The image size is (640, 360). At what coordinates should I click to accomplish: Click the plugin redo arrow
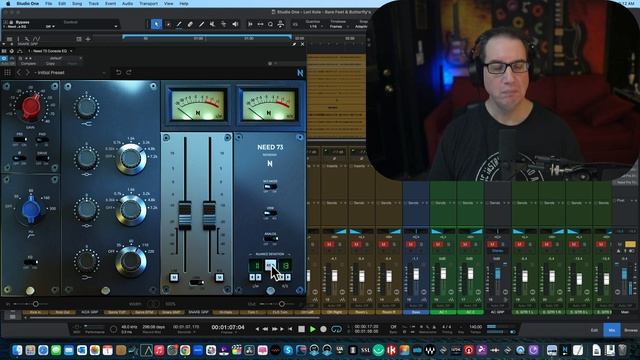point(129,72)
